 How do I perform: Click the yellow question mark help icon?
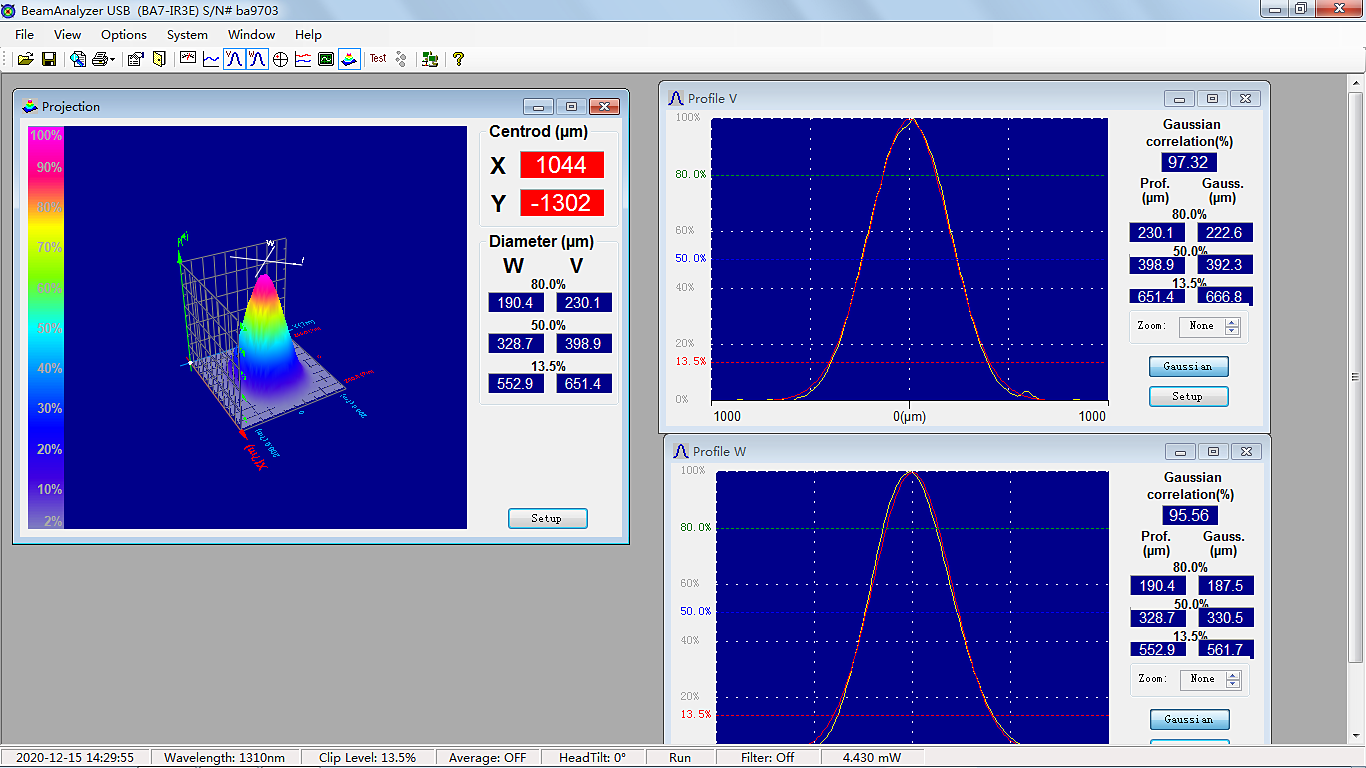[458, 59]
